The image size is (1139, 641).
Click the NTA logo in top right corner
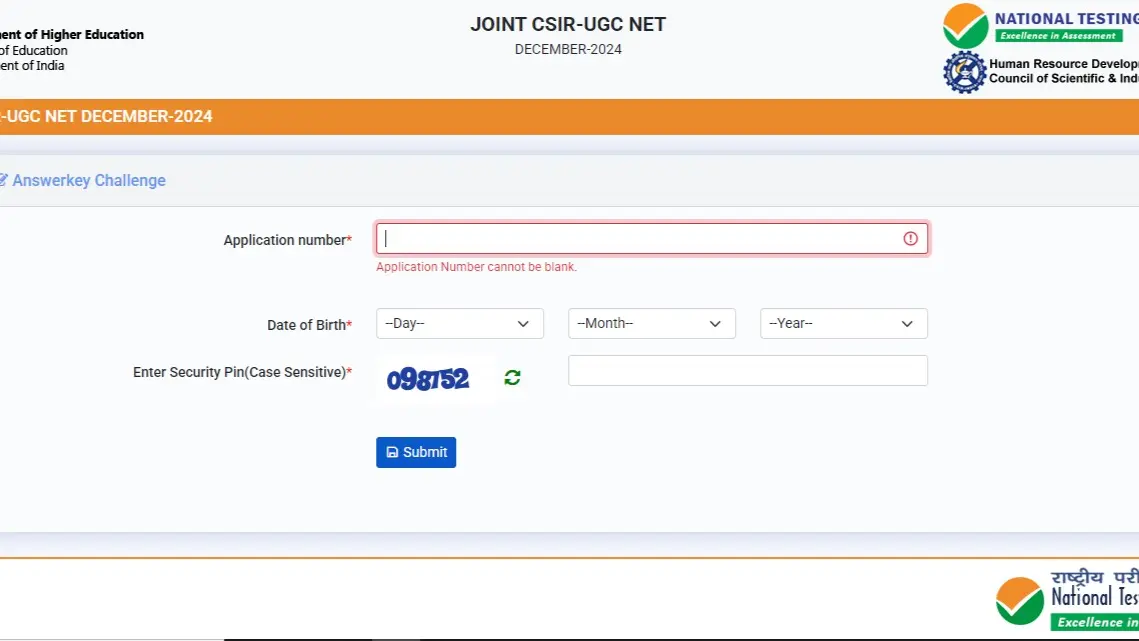point(963,25)
